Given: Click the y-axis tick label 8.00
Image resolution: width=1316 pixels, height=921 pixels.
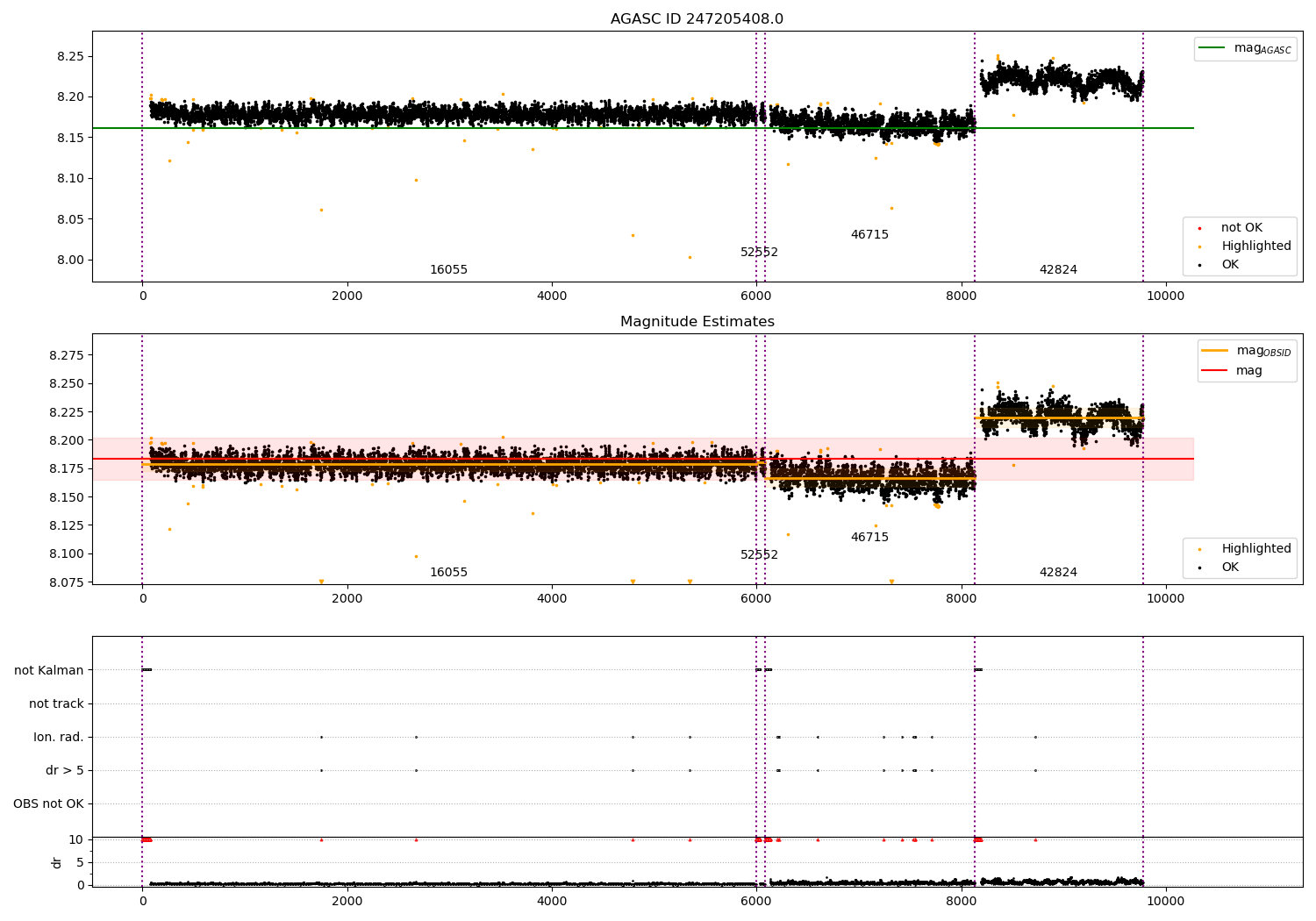Looking at the screenshot, I should click(69, 260).
